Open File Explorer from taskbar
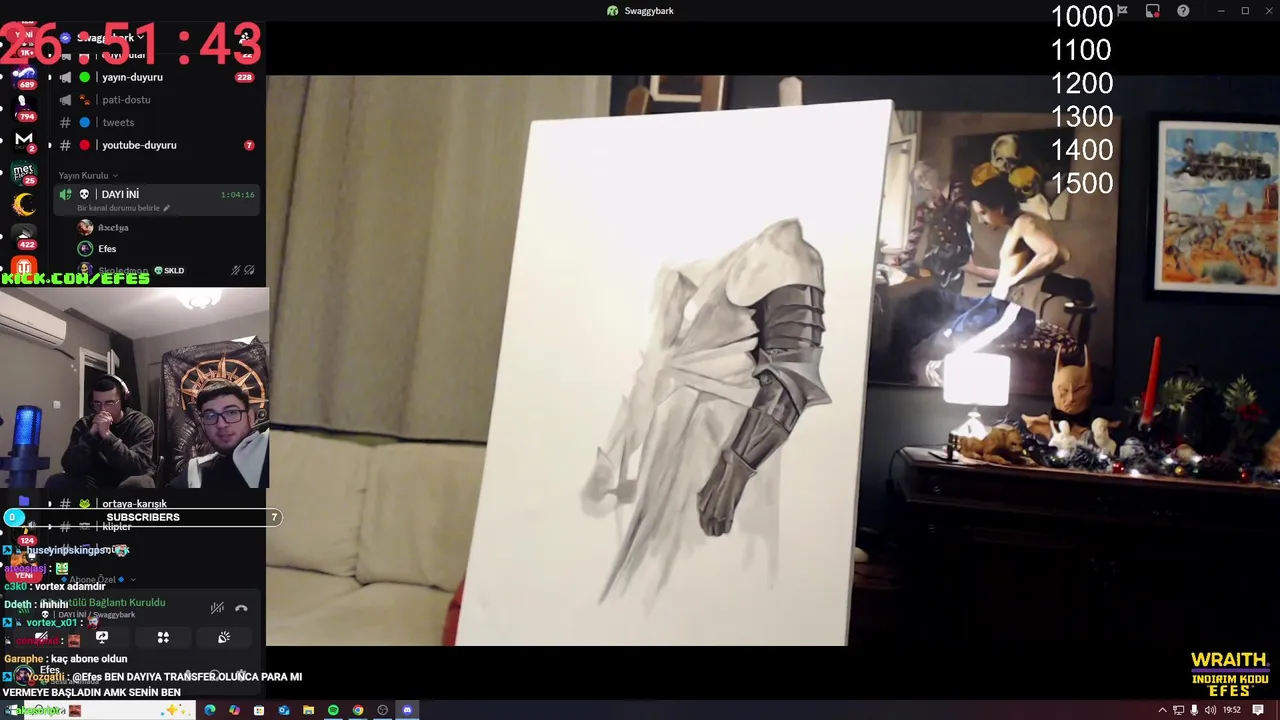This screenshot has height=720, width=1280. click(308, 711)
